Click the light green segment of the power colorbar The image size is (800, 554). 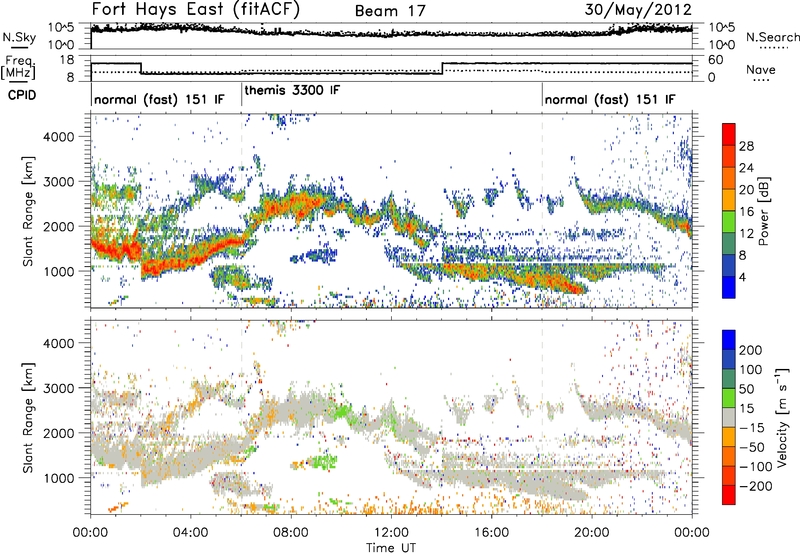coord(729,221)
